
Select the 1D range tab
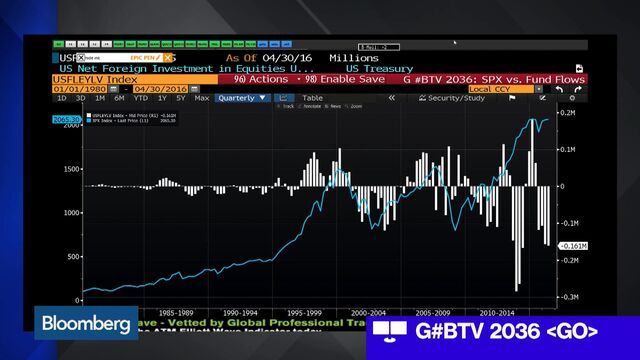coord(62,98)
